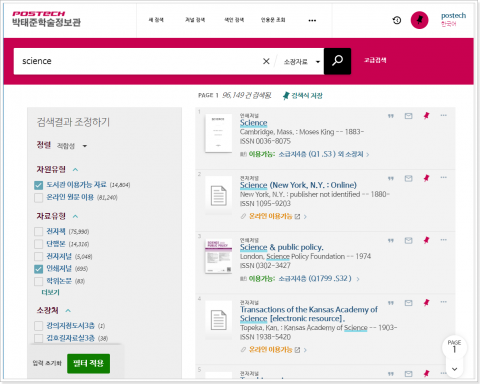
Task: Expand holdings arrow after 소급지4층 (Q1 .S3)
Action: 368,155
